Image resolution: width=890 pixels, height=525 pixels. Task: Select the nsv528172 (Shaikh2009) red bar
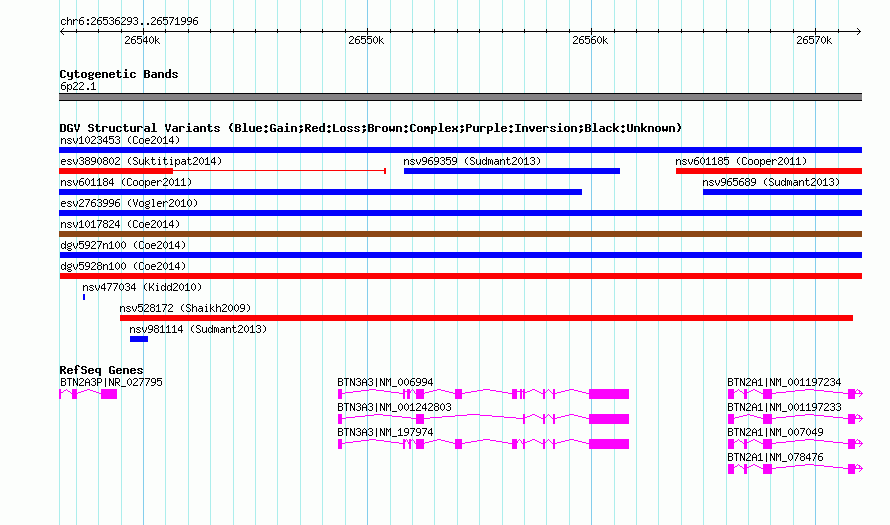tap(486, 318)
